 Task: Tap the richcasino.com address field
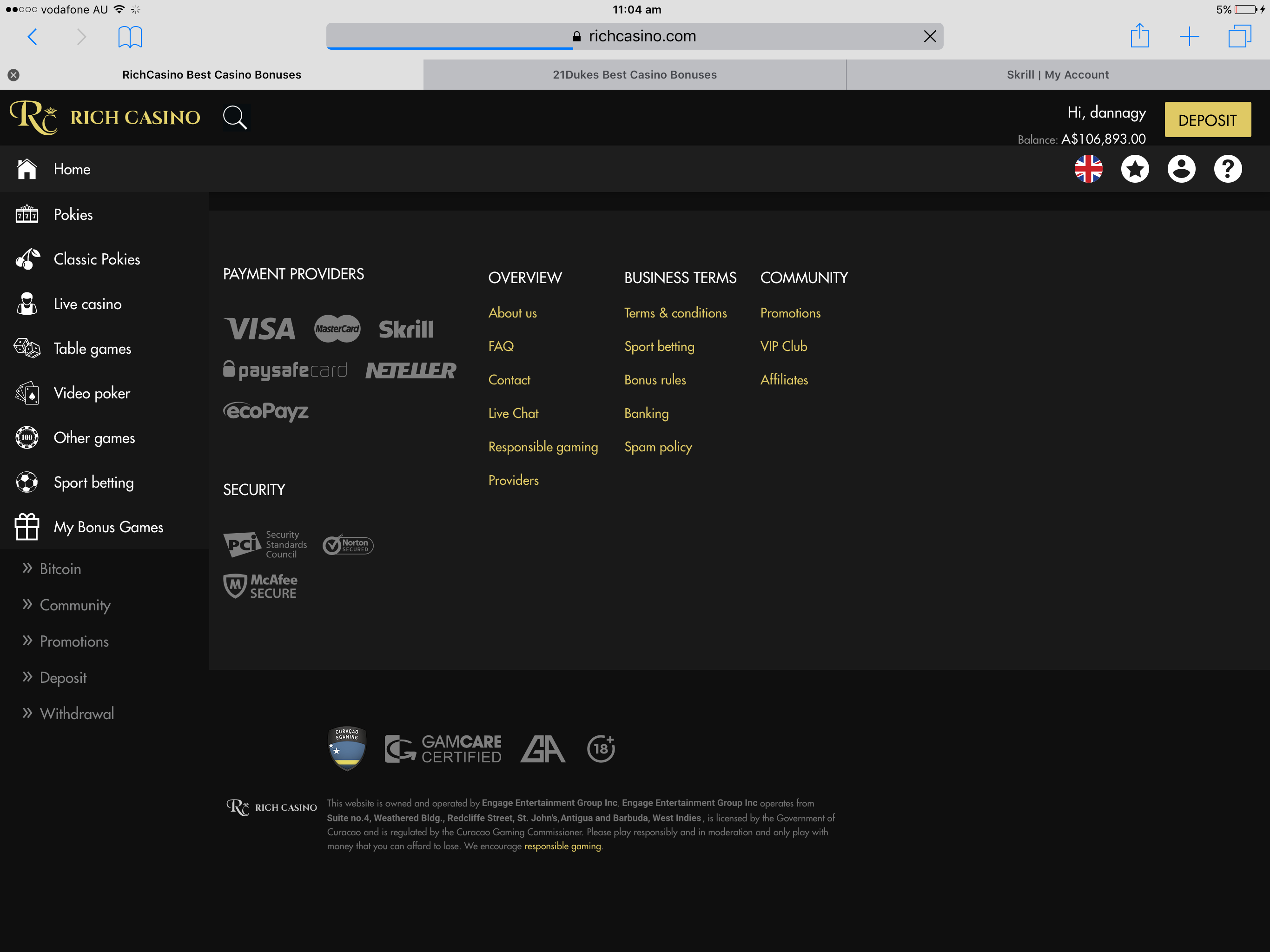(x=635, y=36)
